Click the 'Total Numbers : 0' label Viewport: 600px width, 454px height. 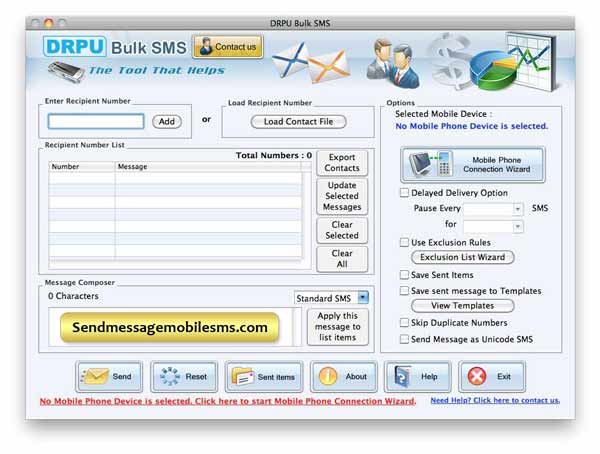point(274,155)
